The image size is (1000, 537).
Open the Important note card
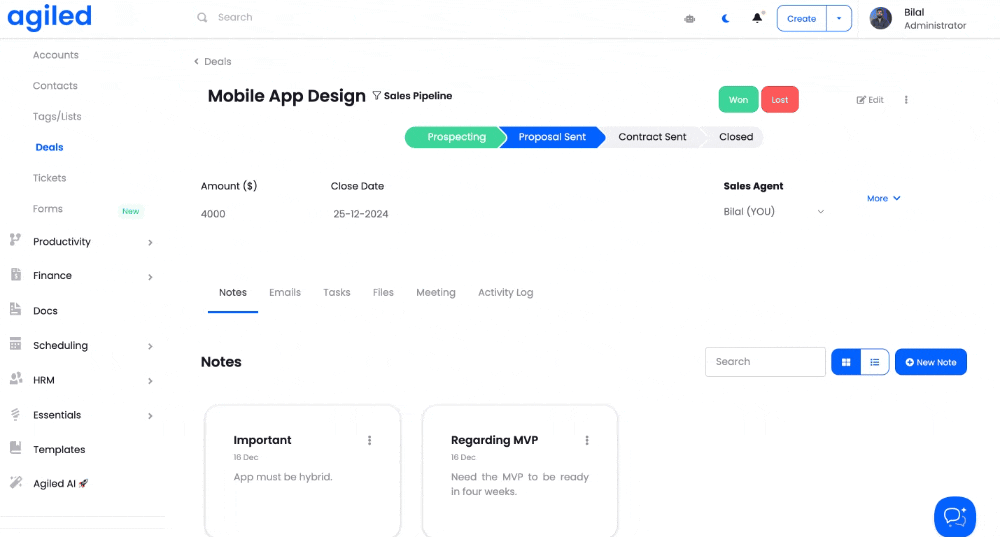click(303, 471)
